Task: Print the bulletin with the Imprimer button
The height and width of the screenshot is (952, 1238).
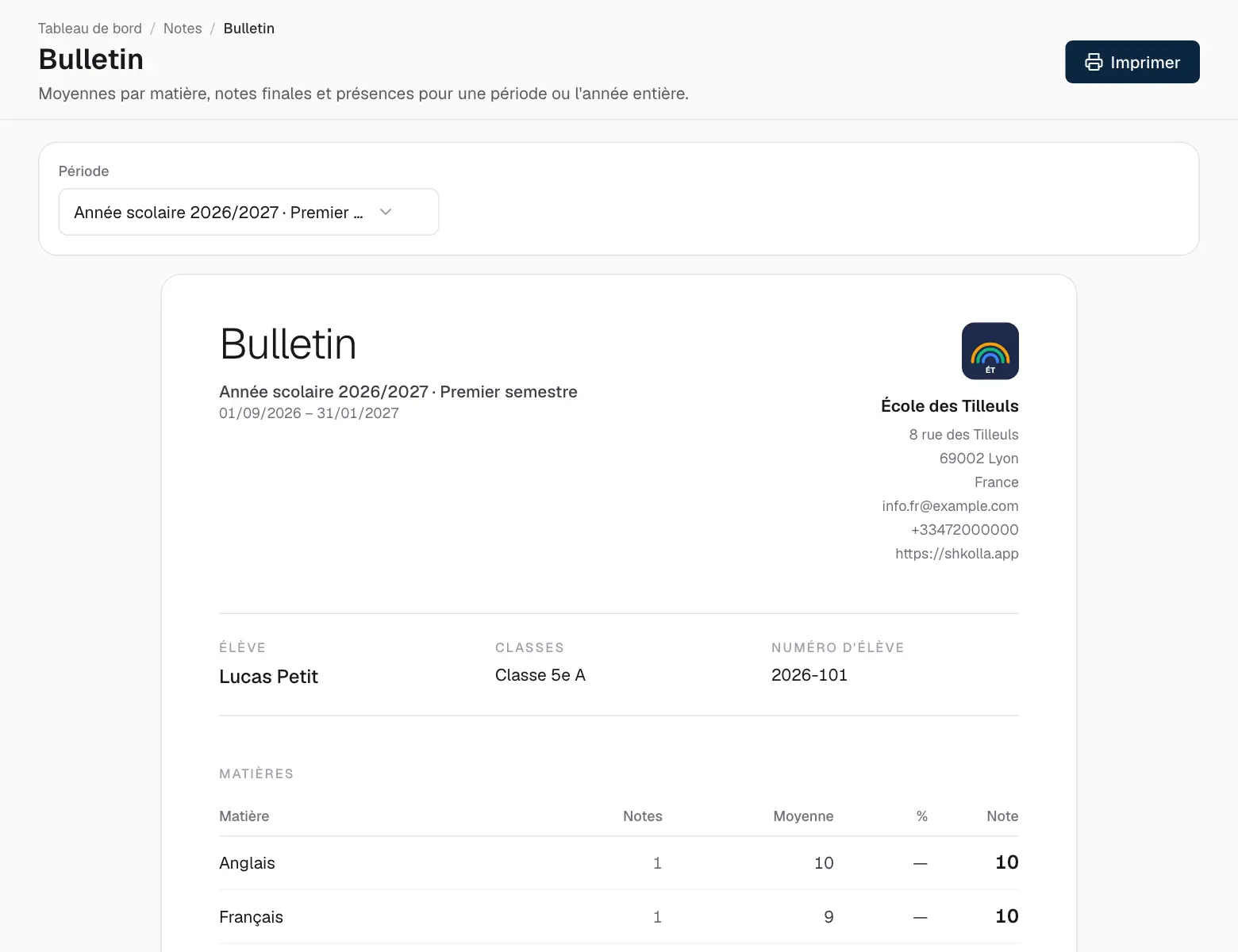Action: [x=1132, y=62]
